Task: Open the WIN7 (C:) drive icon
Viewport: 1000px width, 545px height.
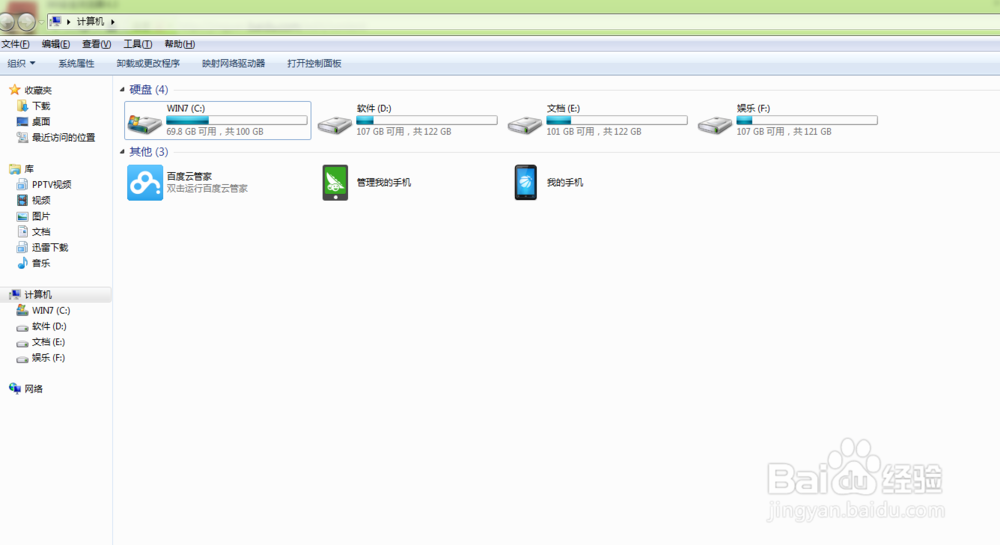Action: click(145, 124)
